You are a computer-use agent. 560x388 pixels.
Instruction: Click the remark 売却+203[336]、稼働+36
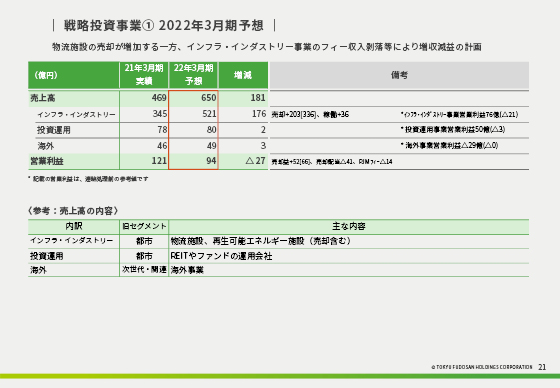tap(310, 115)
